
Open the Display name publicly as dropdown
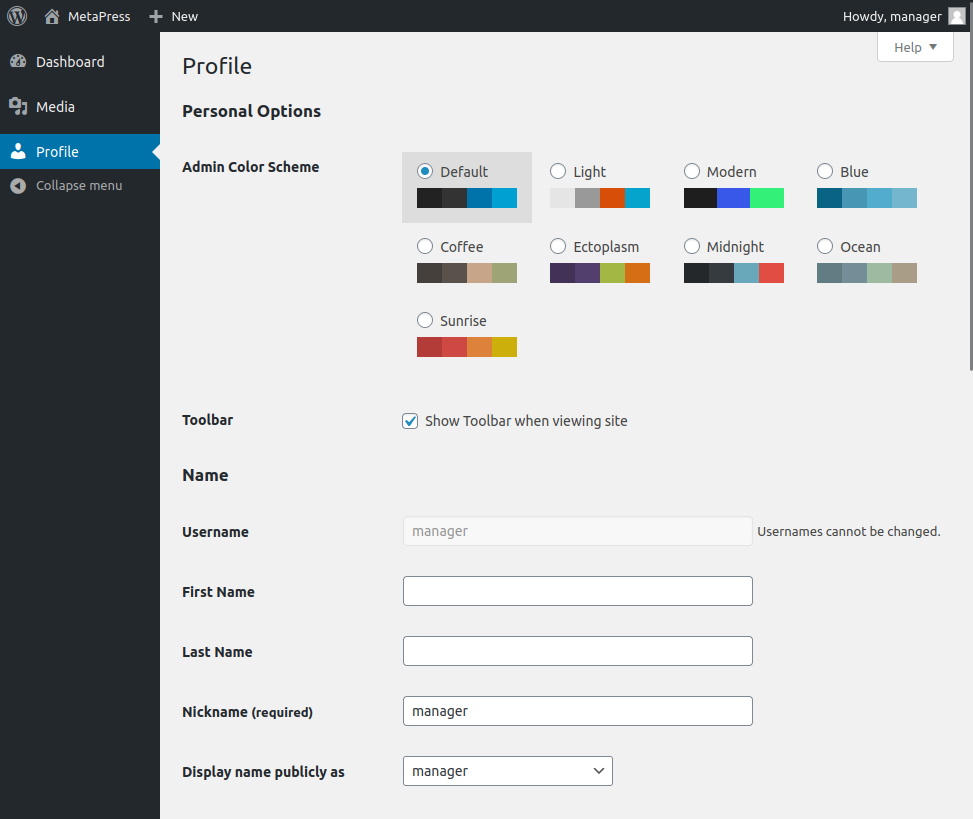pyautogui.click(x=507, y=771)
